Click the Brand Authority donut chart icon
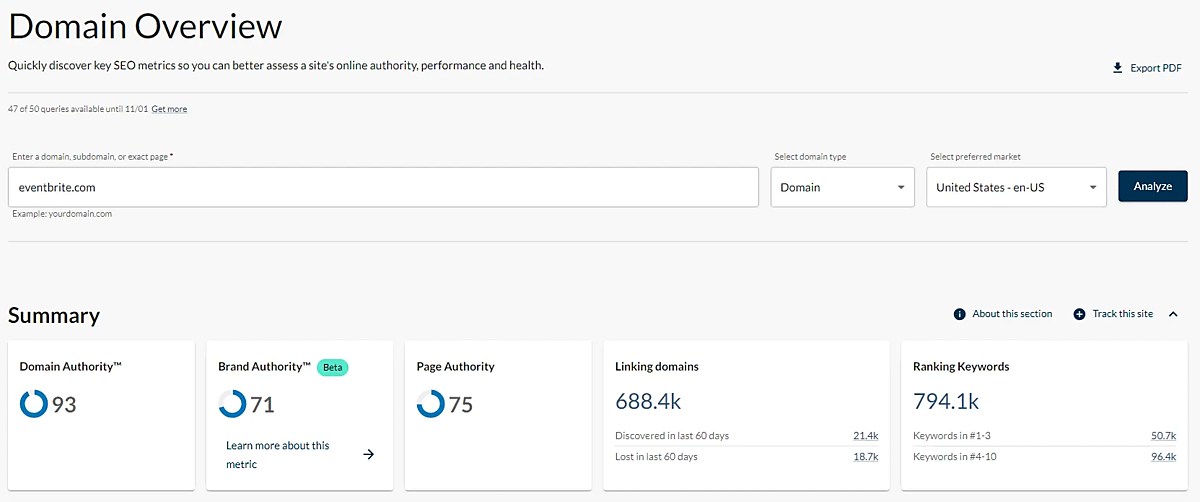Viewport: 1200px width, 502px height. 232,404
